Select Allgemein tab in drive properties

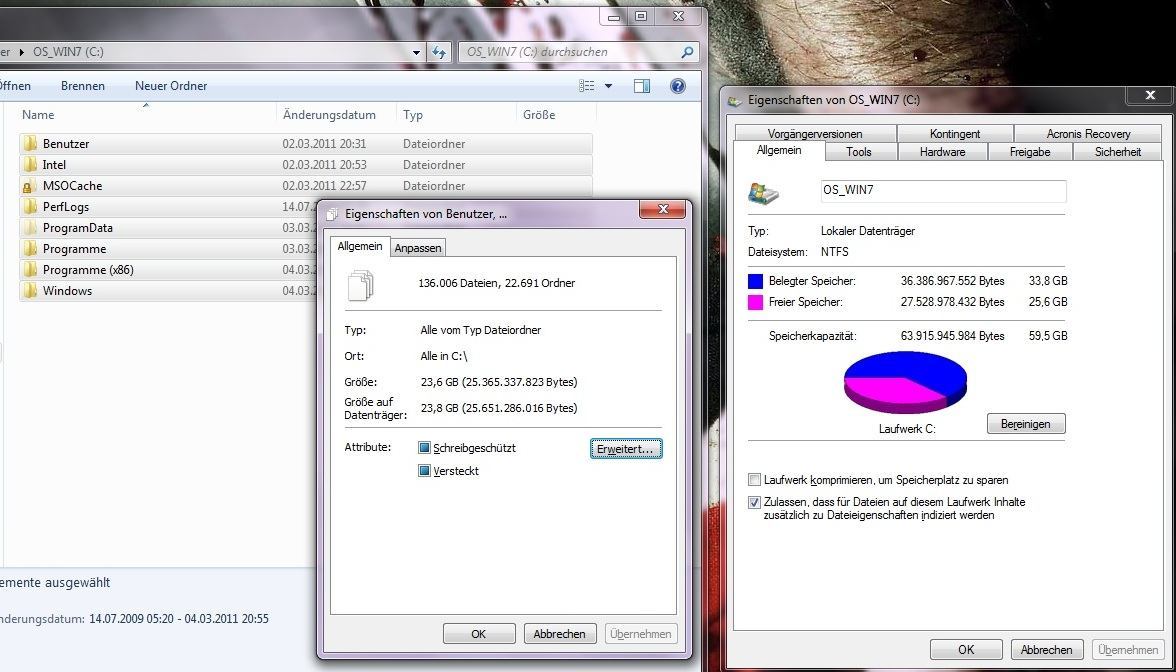click(x=779, y=150)
